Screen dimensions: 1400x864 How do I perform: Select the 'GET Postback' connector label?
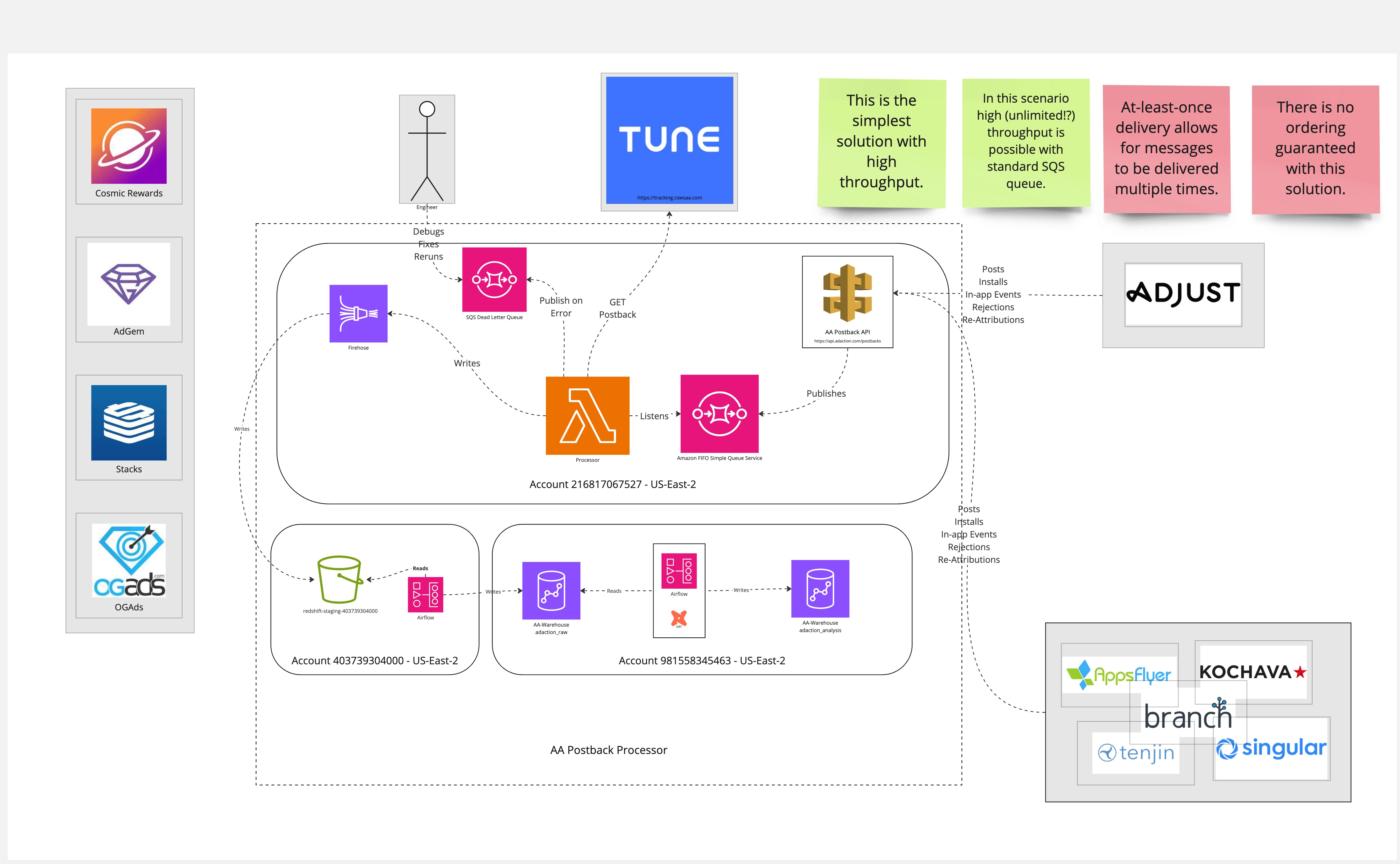[618, 308]
